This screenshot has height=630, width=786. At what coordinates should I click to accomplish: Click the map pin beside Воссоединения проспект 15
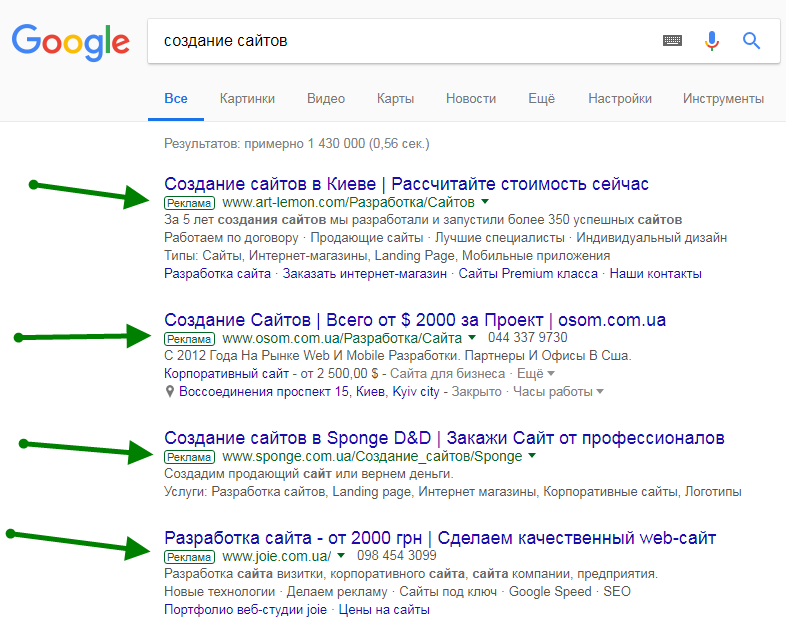click(170, 392)
